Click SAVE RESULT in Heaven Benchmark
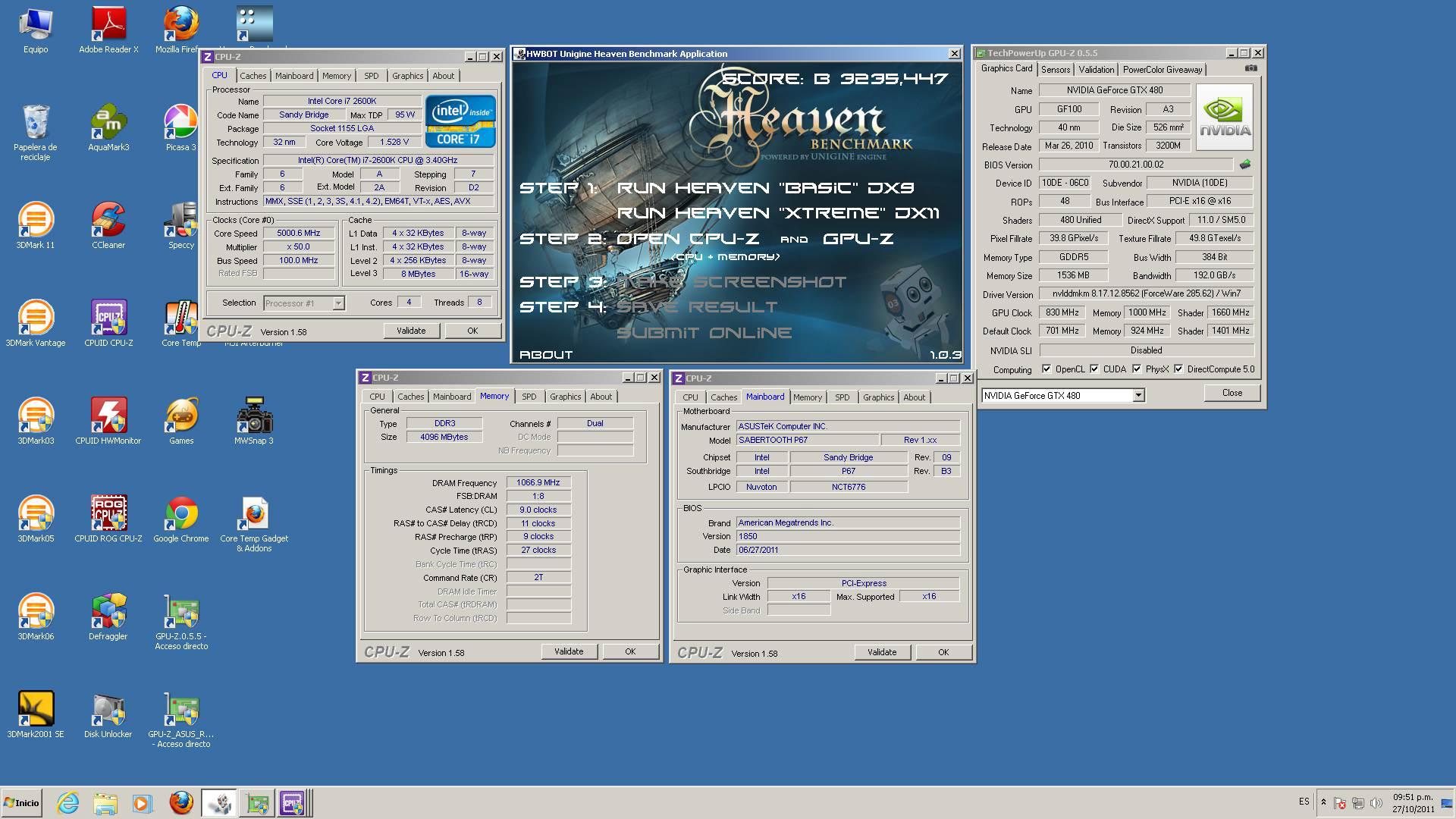The image size is (1456, 819). coord(697,307)
